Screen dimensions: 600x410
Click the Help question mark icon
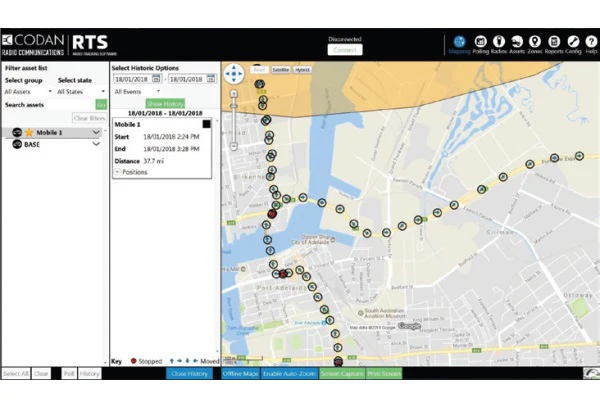(590, 42)
